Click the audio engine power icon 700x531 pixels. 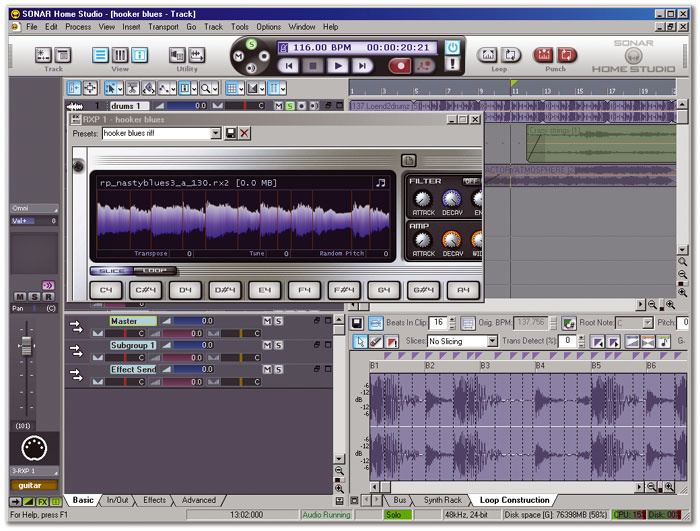[452, 46]
